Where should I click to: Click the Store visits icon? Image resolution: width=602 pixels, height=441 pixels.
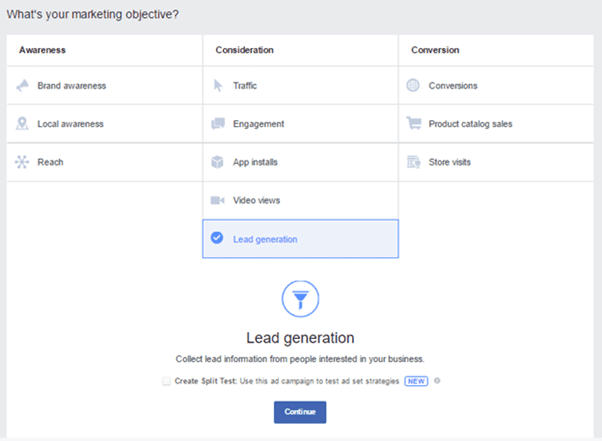412,162
